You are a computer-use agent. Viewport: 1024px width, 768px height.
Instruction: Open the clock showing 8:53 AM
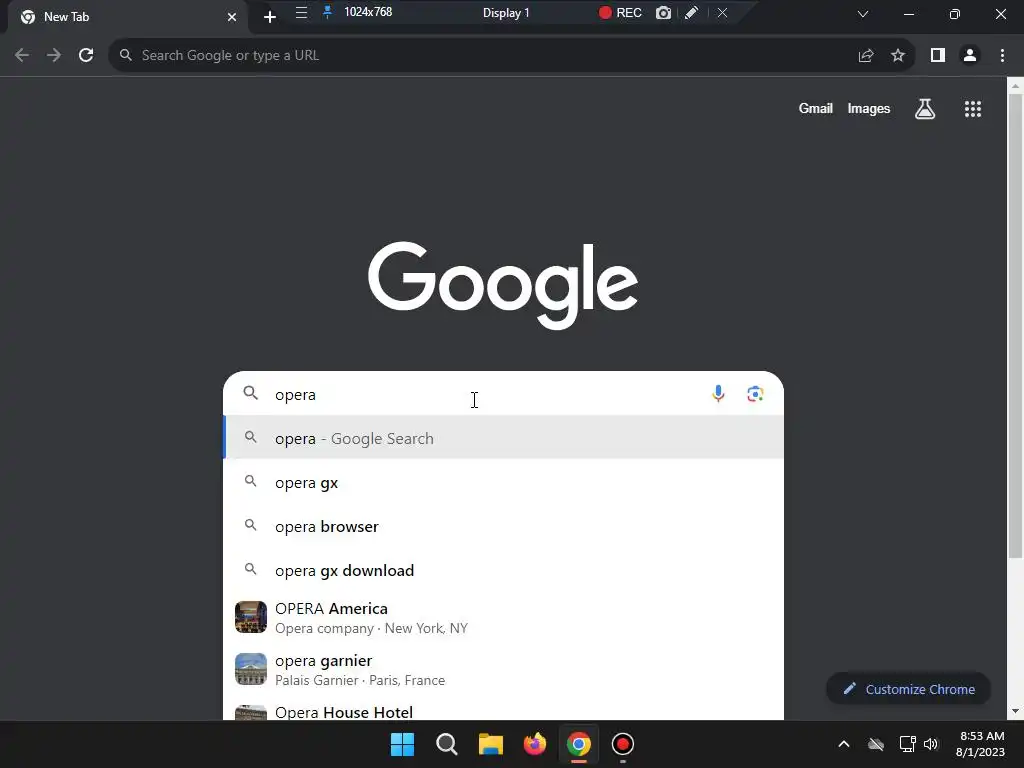click(x=981, y=744)
